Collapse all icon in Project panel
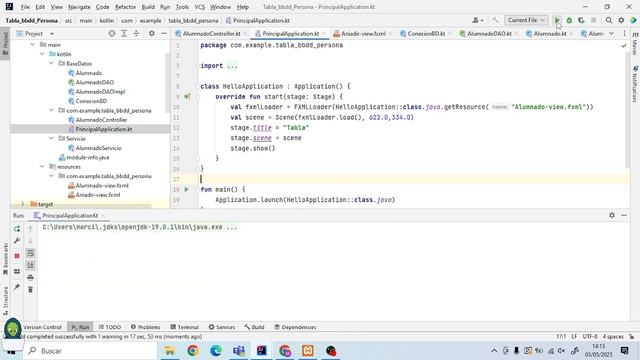The width and height of the screenshot is (640, 360). click(x=136, y=33)
